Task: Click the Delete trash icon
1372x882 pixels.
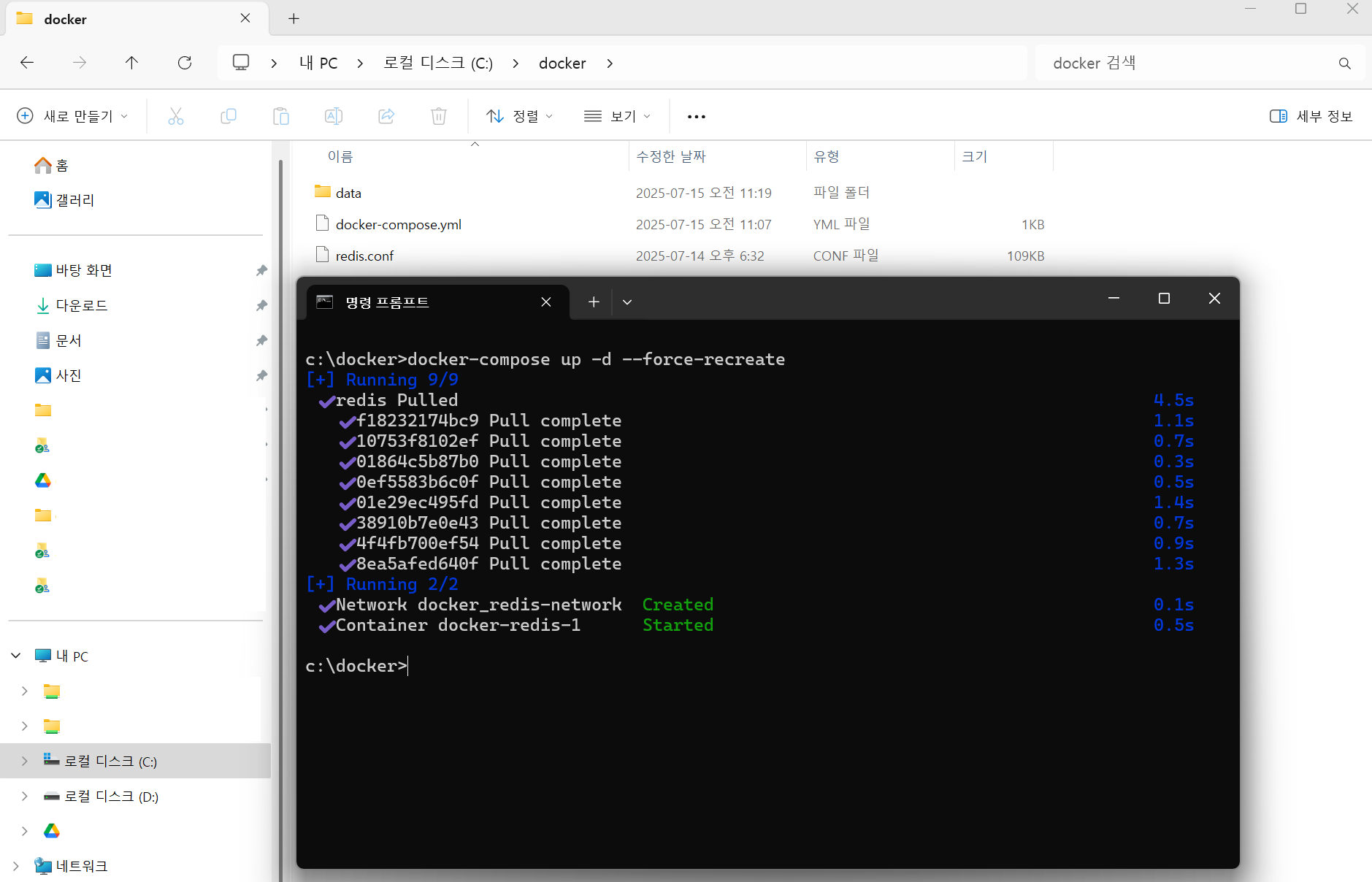Action: click(439, 116)
